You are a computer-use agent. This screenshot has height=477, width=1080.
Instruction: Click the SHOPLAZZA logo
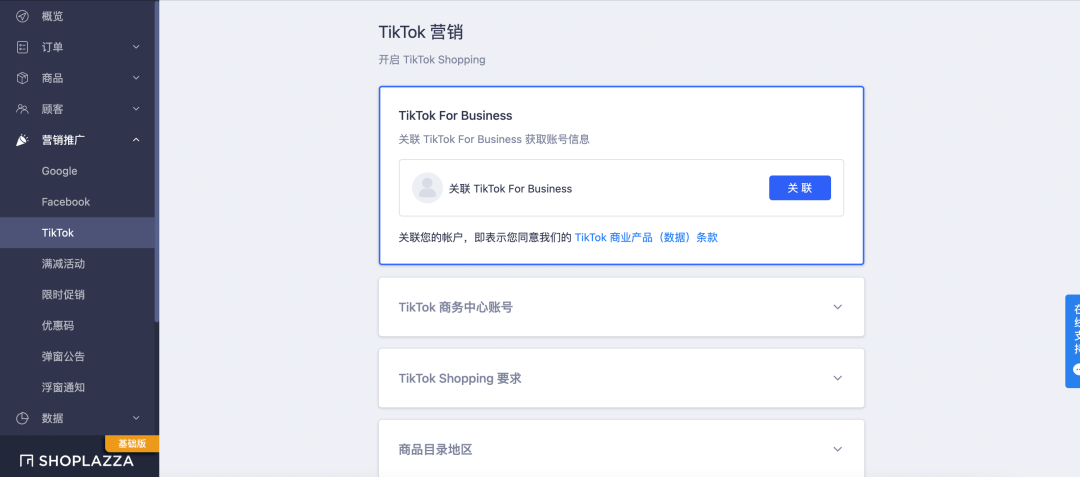coord(77,461)
